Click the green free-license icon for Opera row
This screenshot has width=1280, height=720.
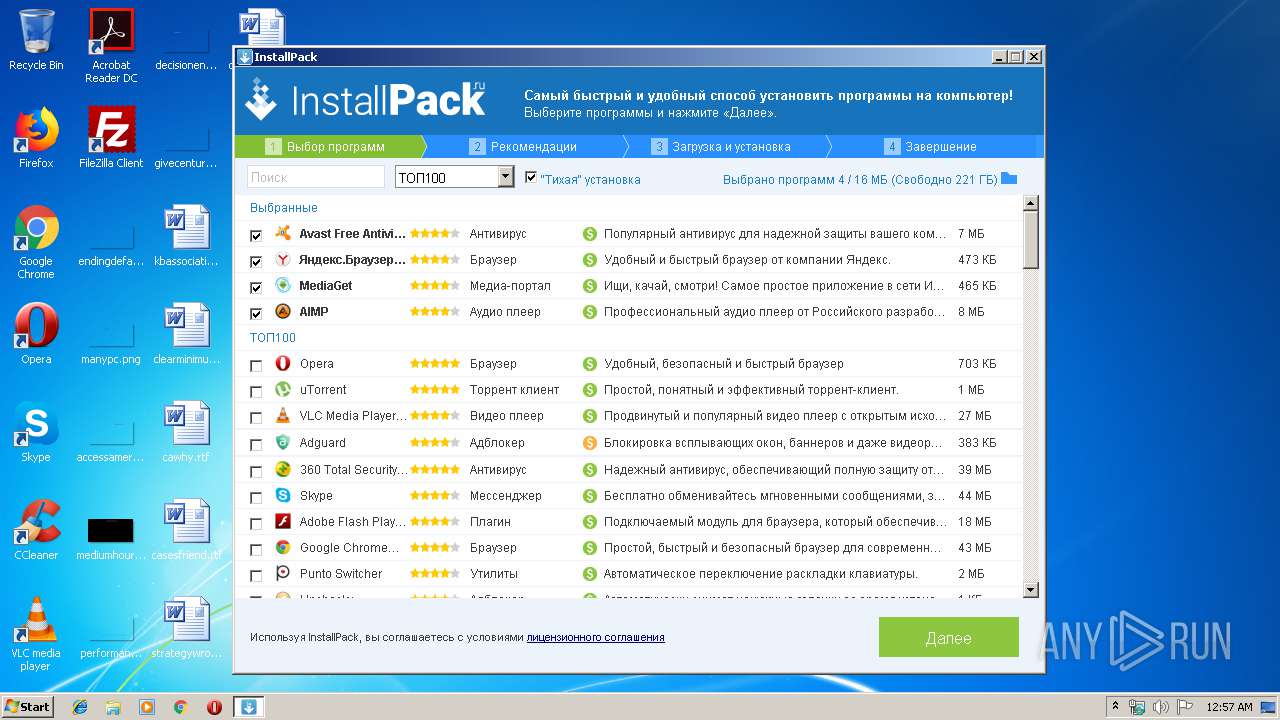pos(590,364)
